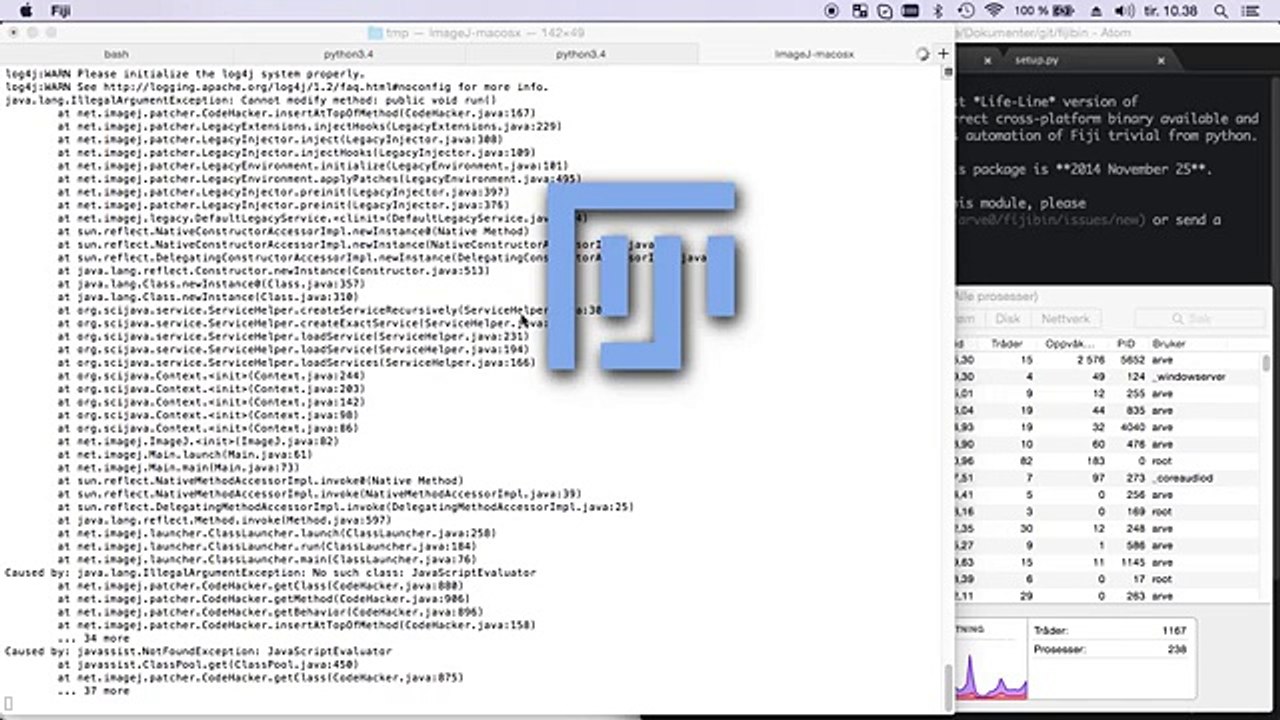Close the setup.py tab in Atom
The image size is (1280, 720).
(1161, 61)
